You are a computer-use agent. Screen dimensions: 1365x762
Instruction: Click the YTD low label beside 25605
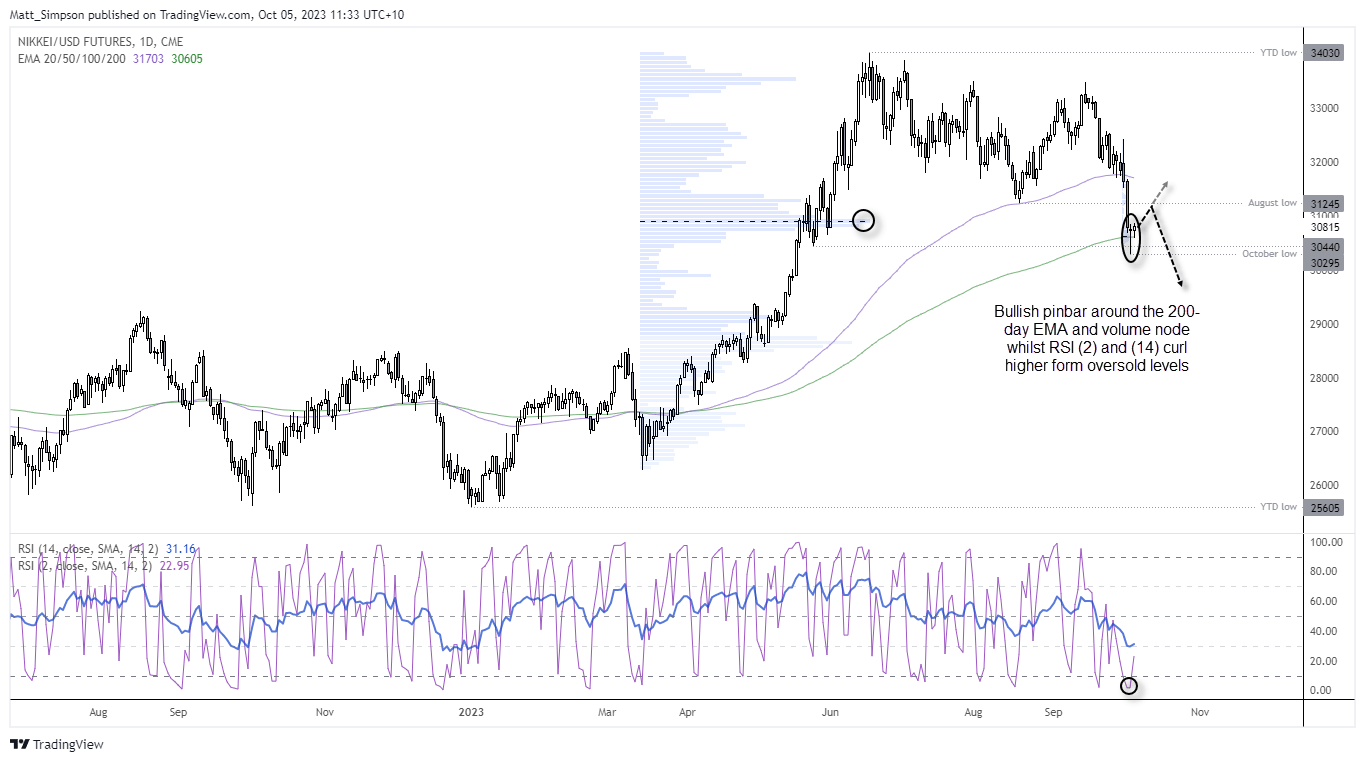point(1277,507)
